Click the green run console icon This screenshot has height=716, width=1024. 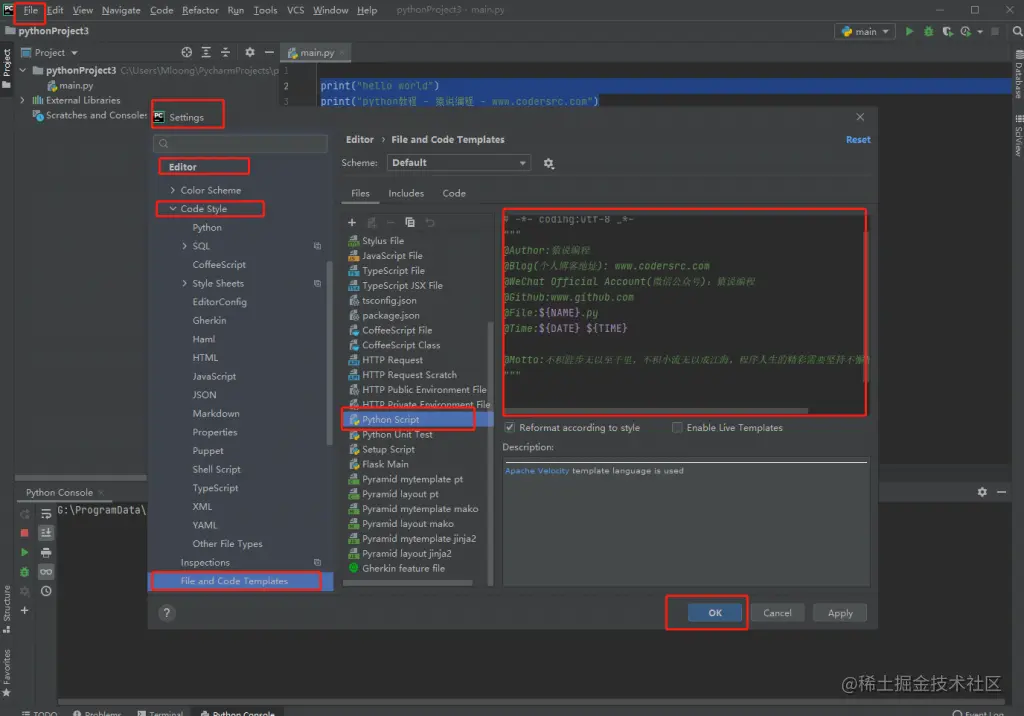(x=24, y=553)
